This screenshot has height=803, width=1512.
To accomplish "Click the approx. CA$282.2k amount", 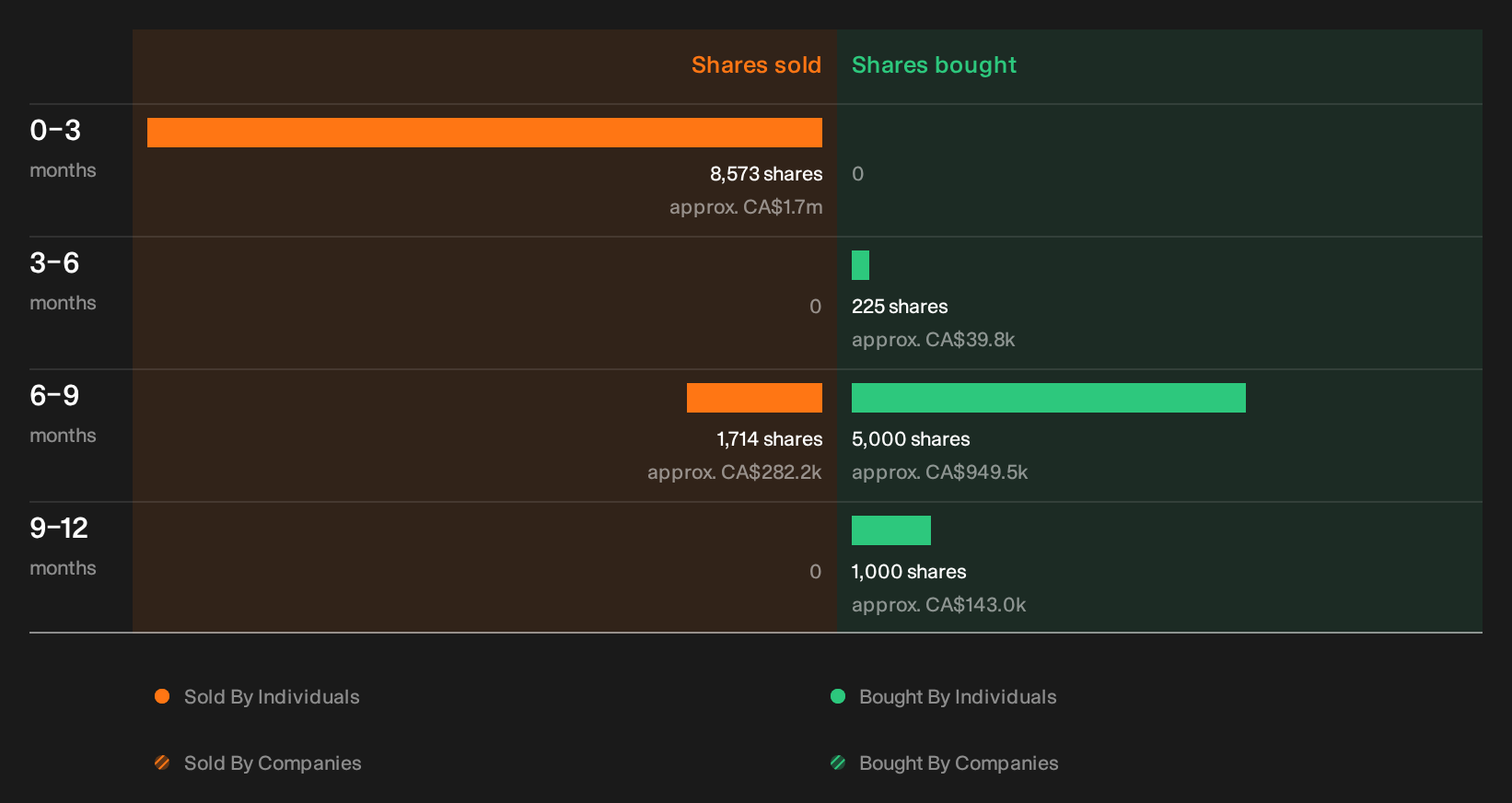I will [x=735, y=472].
